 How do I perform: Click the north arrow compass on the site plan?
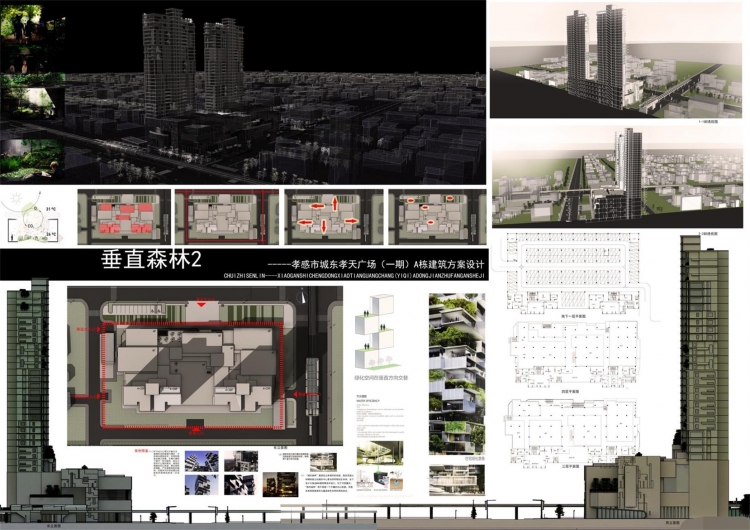[302, 297]
